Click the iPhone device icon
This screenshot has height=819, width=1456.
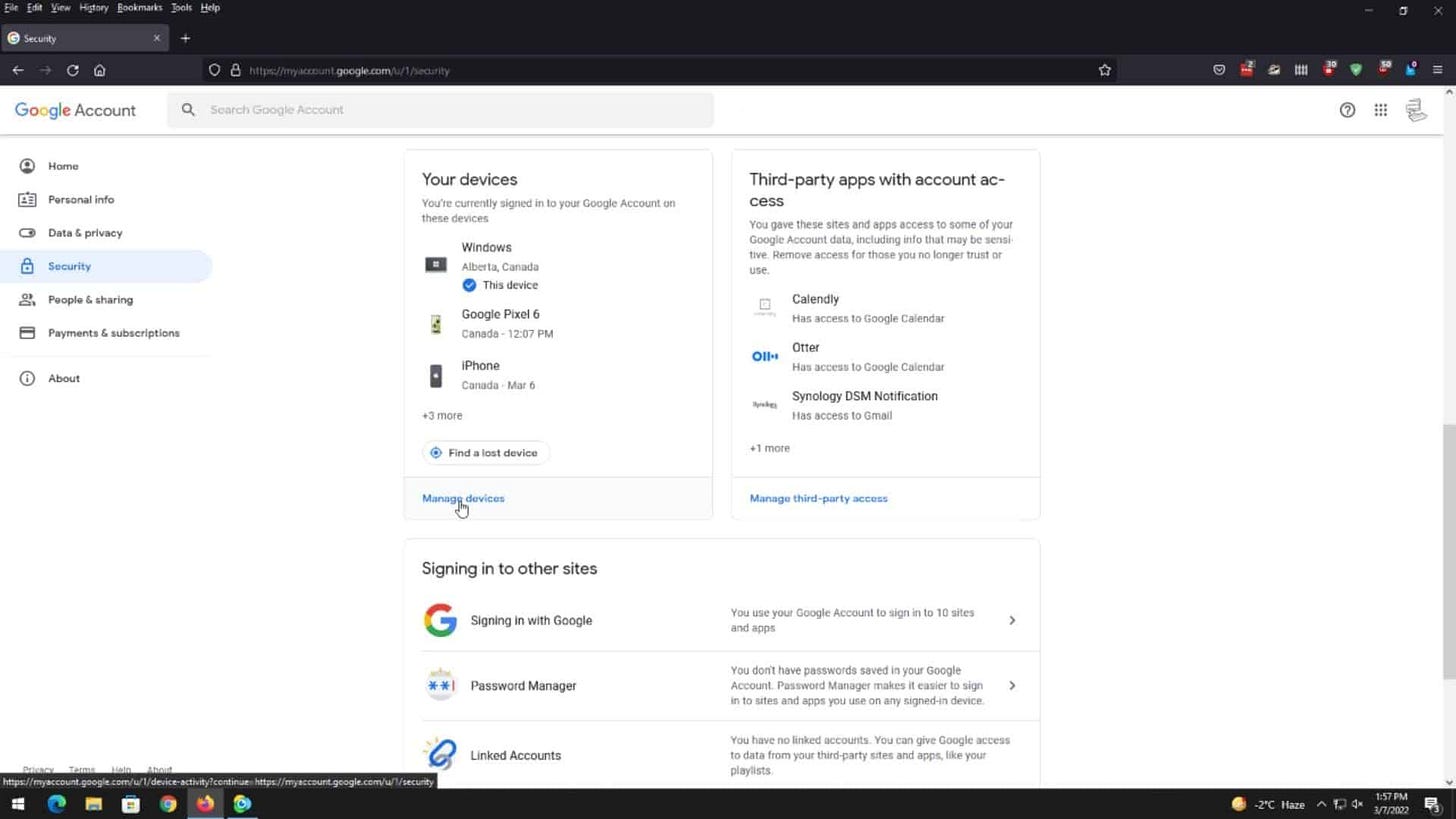click(435, 375)
